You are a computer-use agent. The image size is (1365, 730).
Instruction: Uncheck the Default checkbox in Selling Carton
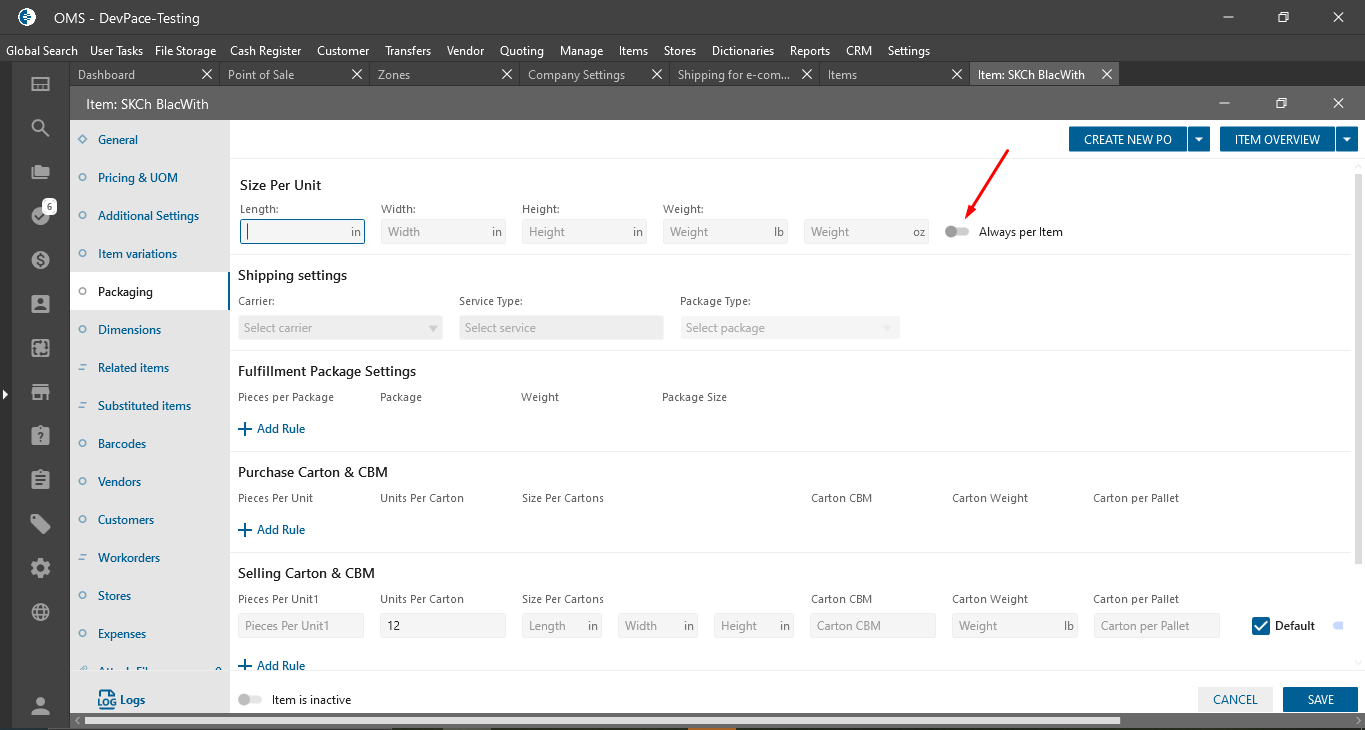[1261, 626]
